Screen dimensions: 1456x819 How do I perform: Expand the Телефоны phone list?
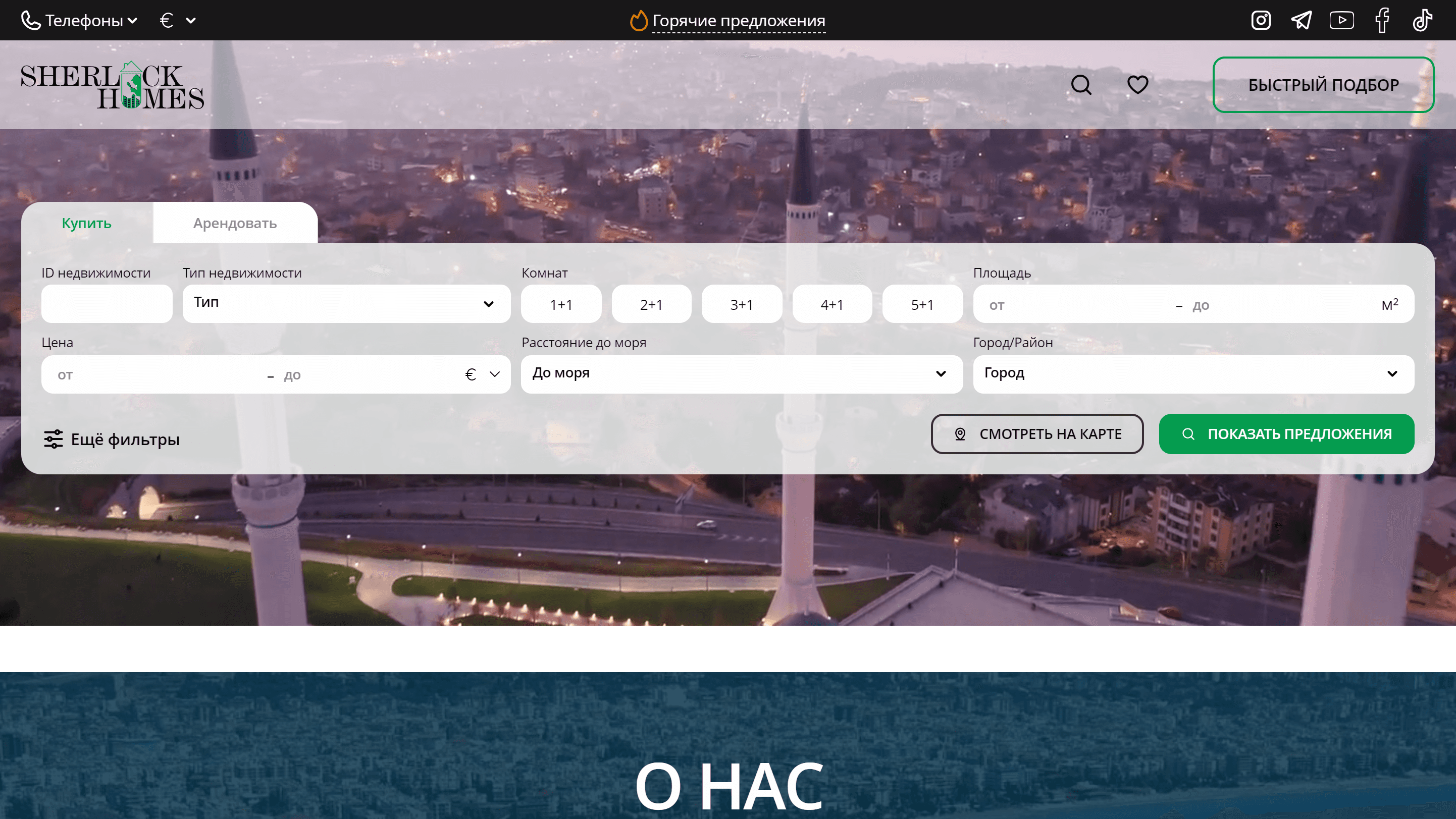79,20
